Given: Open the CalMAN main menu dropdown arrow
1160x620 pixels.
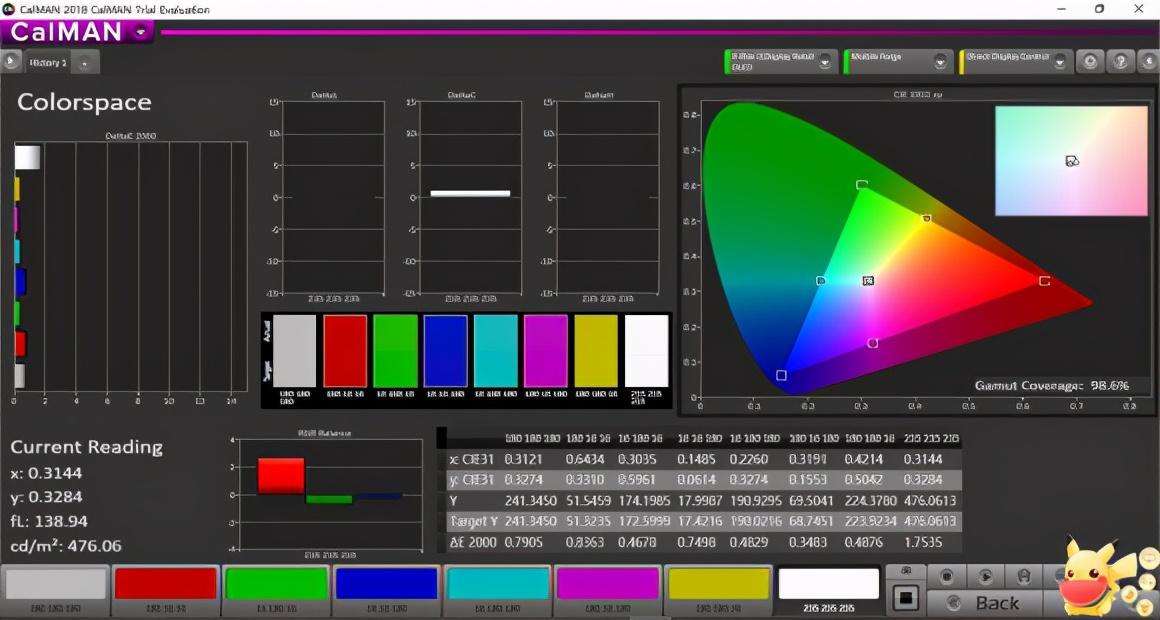Looking at the screenshot, I should point(141,31).
